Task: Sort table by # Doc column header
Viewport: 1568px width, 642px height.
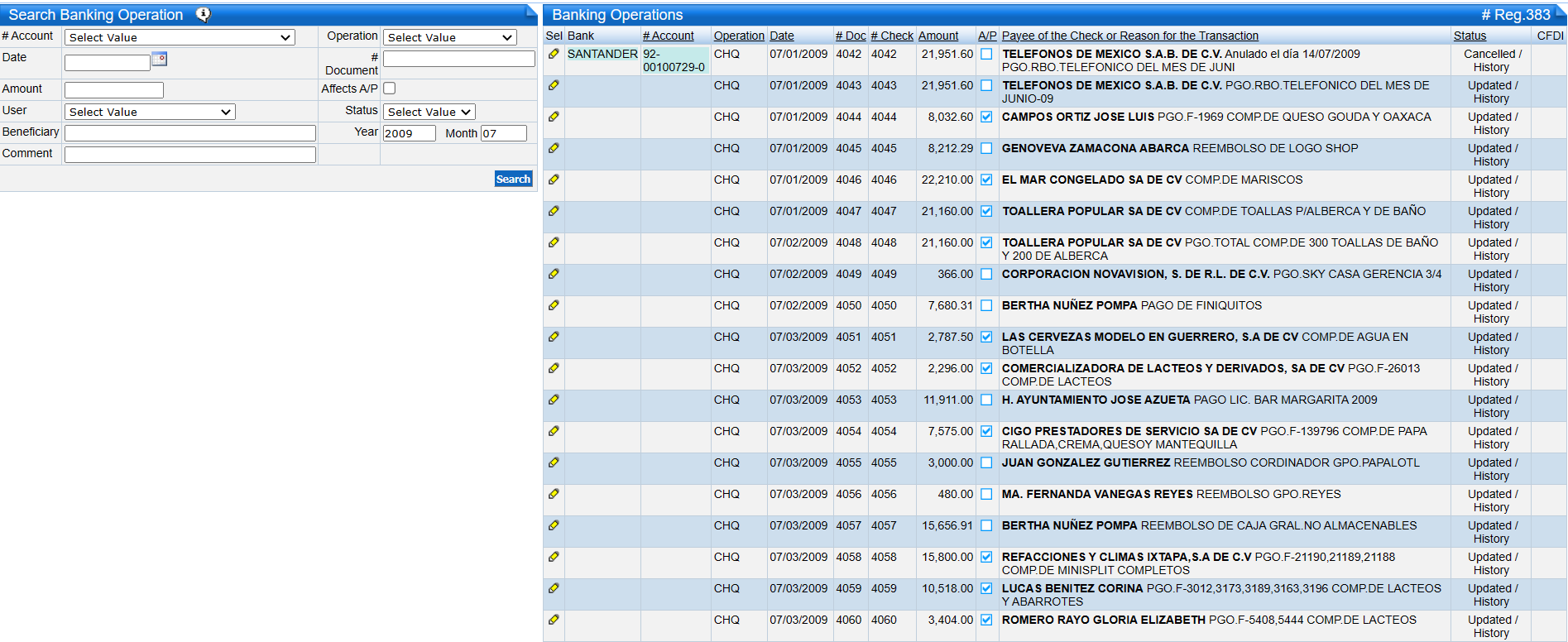Action: click(x=851, y=36)
